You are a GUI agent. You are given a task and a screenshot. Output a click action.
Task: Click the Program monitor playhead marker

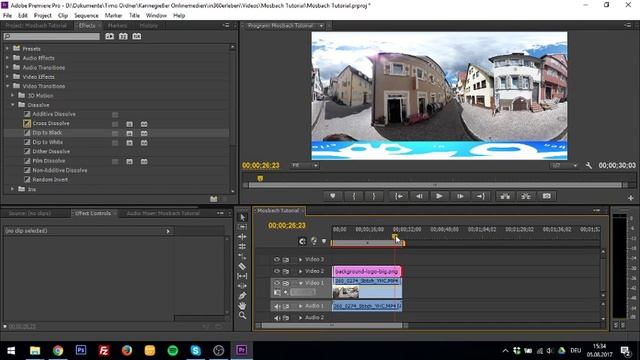[x=260, y=178]
